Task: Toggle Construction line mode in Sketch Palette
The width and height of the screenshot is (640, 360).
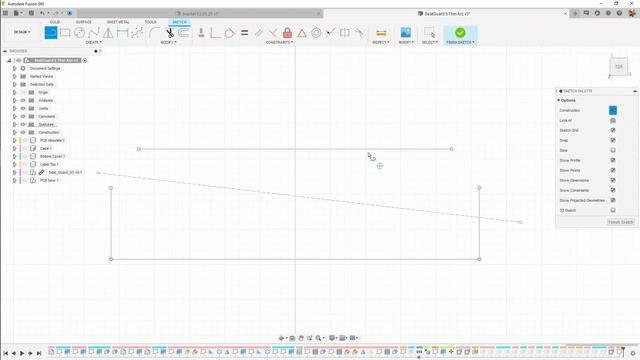Action: [x=613, y=110]
